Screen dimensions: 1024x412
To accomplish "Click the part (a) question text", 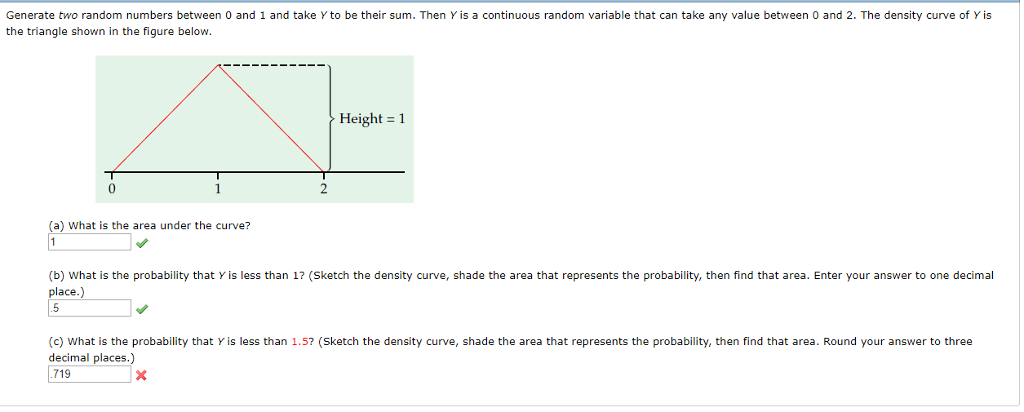I will click(150, 226).
